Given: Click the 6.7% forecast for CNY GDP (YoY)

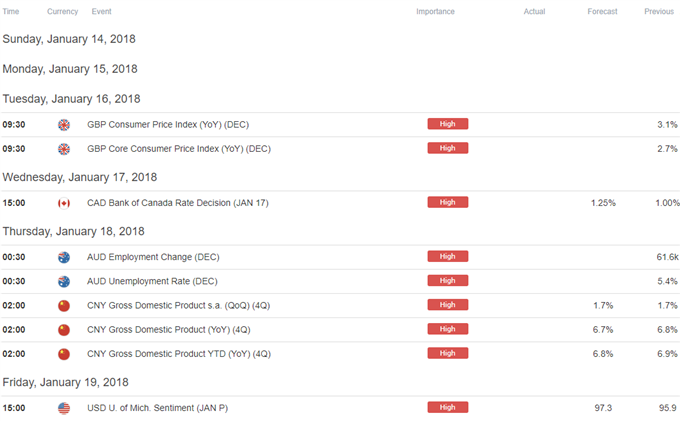Looking at the screenshot, I should pos(603,330).
